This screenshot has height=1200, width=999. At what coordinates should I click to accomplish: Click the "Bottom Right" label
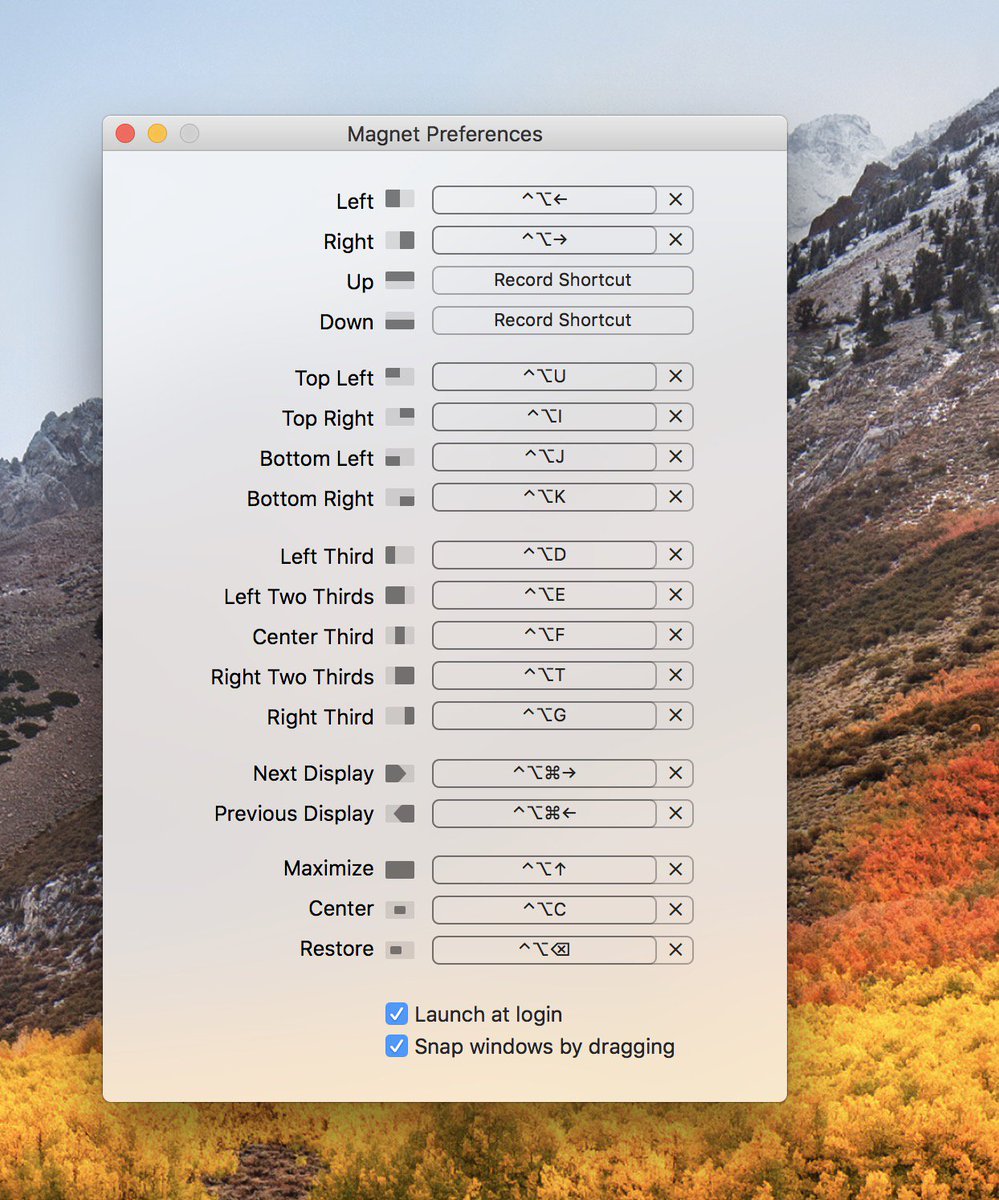tap(310, 498)
